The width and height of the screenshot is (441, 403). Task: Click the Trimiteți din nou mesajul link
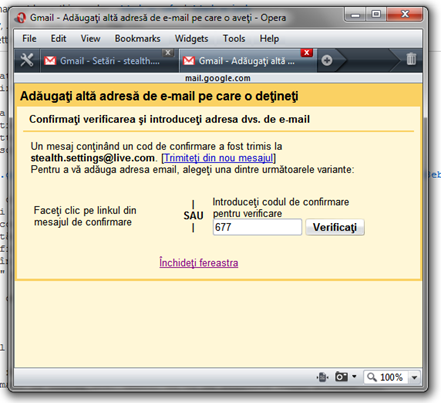pos(218,158)
